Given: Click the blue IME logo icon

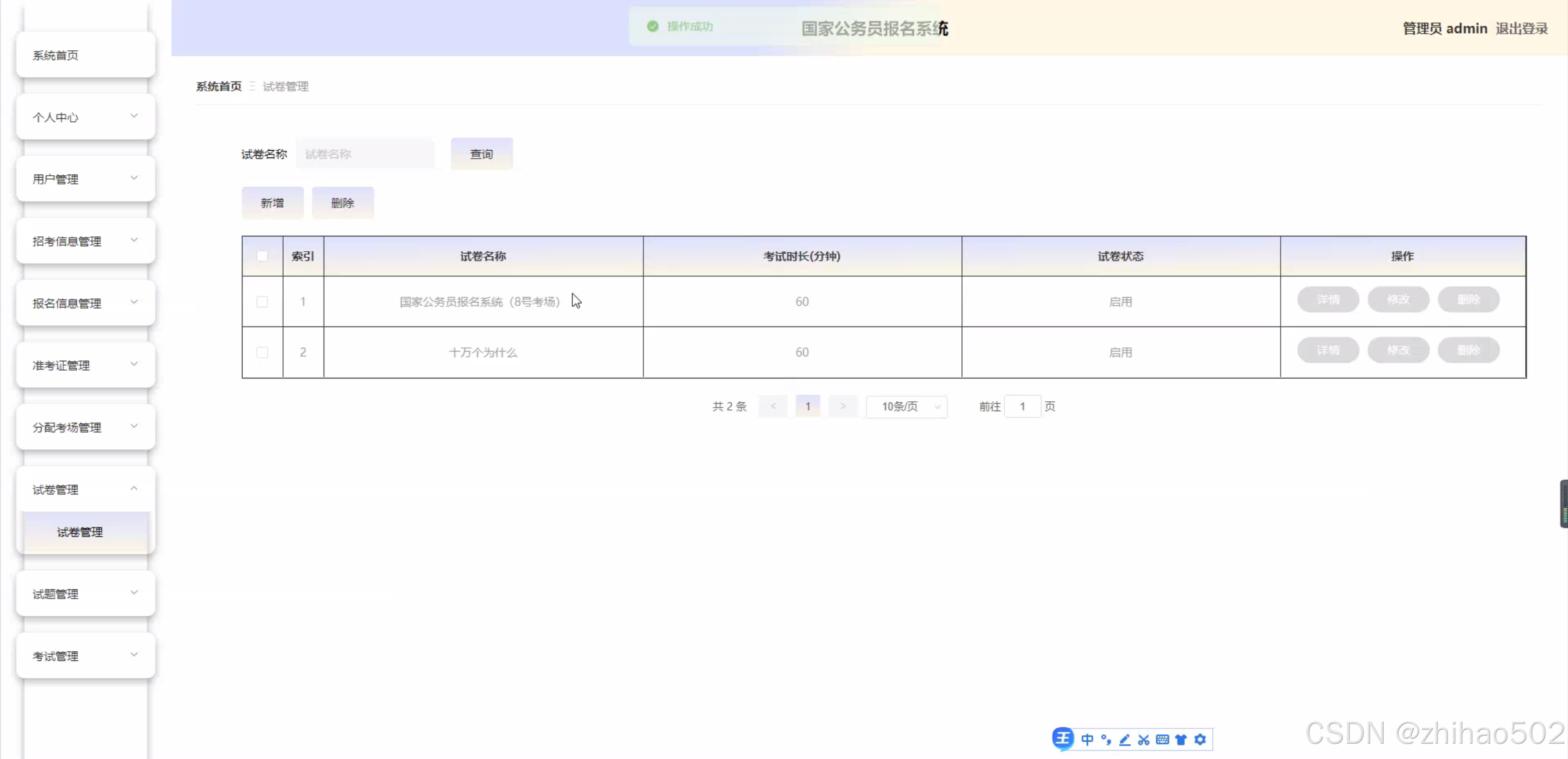Looking at the screenshot, I should click(1063, 738).
